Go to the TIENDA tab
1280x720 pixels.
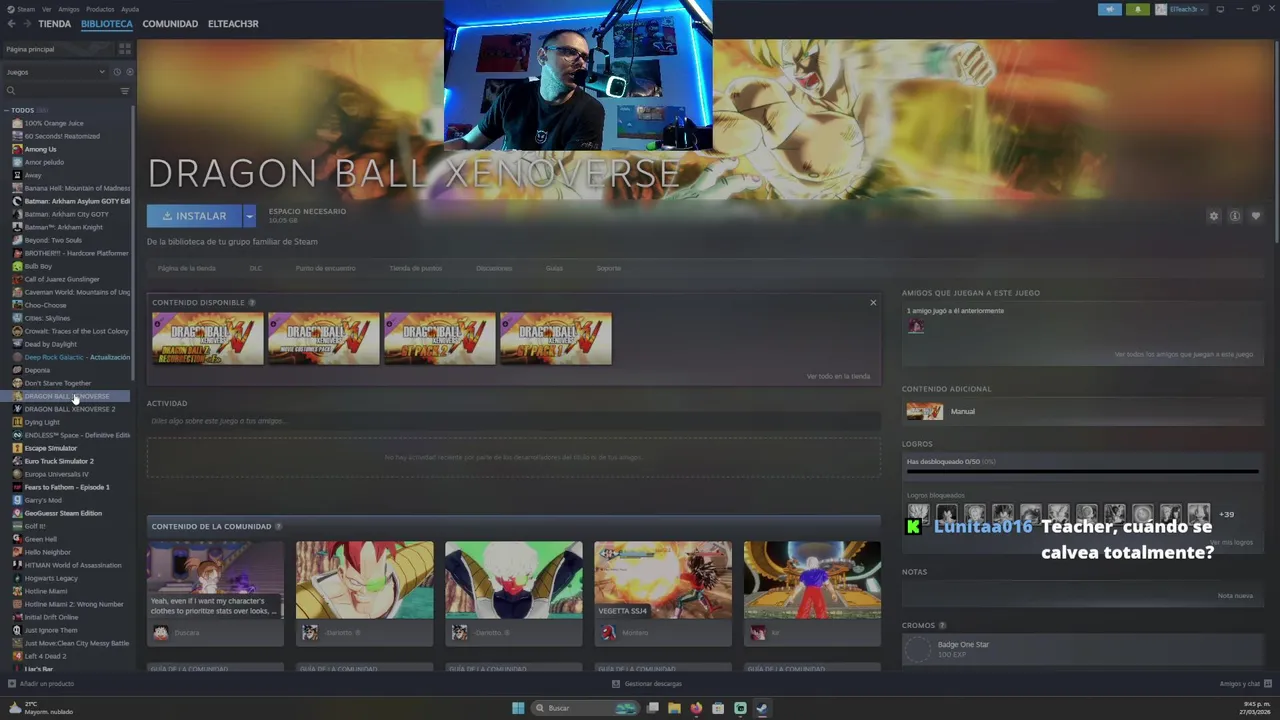tap(55, 24)
